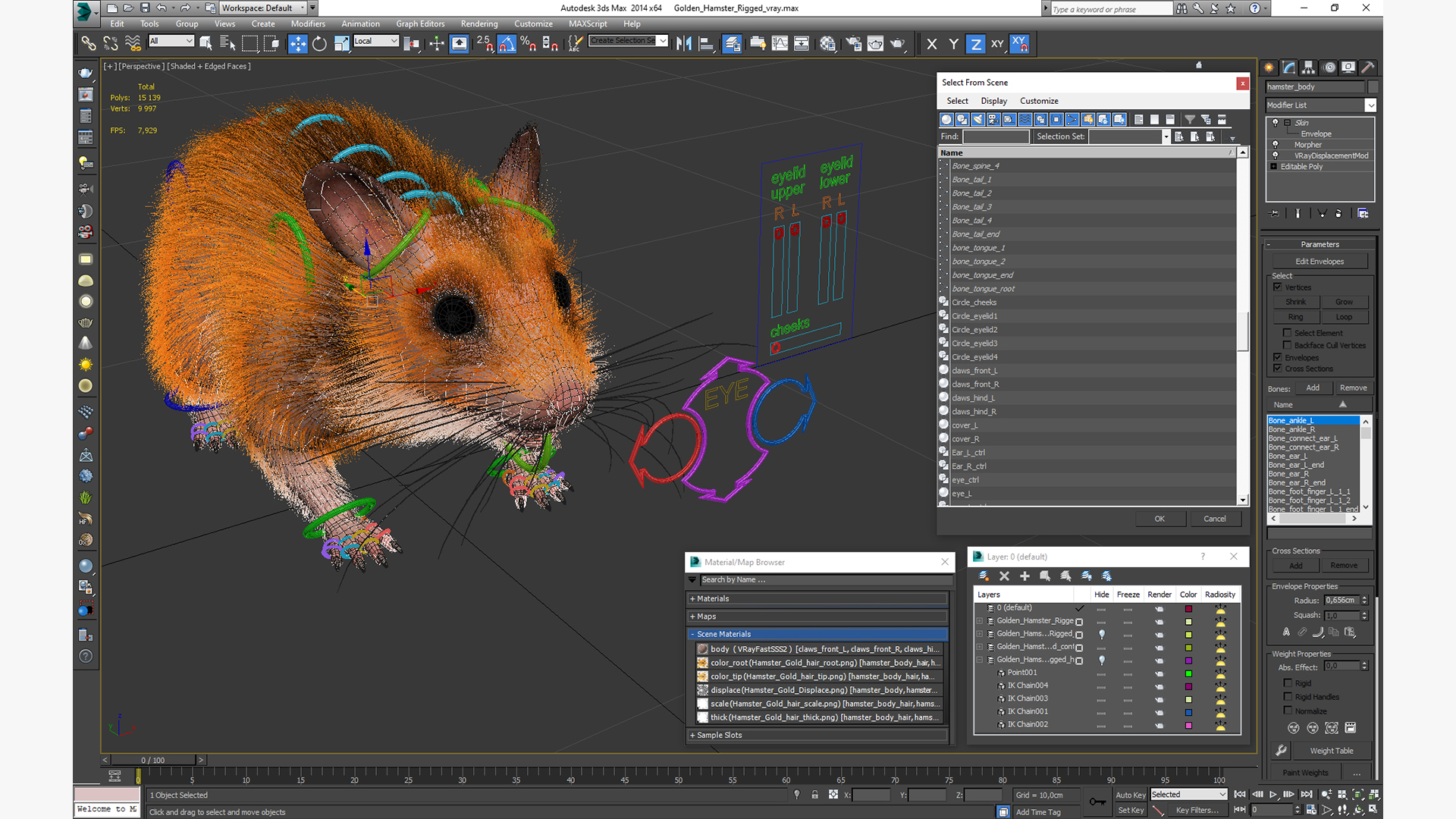The width and height of the screenshot is (1456, 819).
Task: Open the Material Editor teapot-sphere icon
Action: click(827, 43)
